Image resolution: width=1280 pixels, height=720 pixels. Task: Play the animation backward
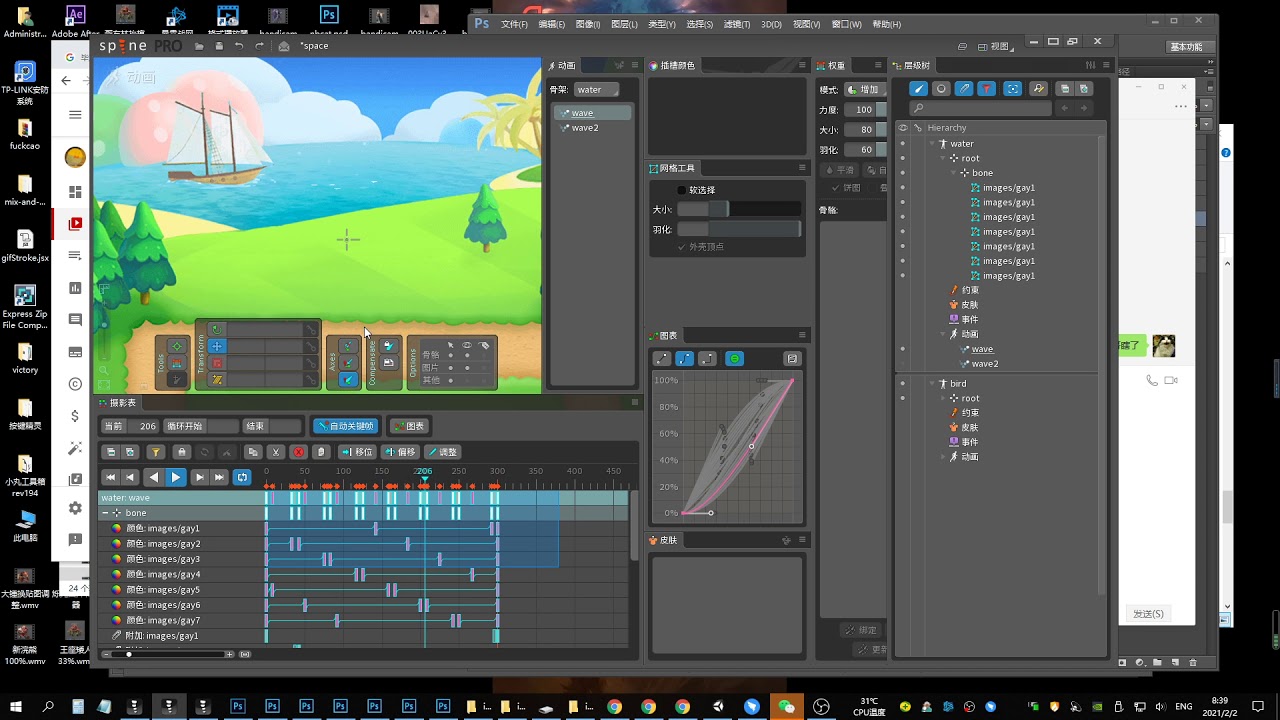coord(154,477)
